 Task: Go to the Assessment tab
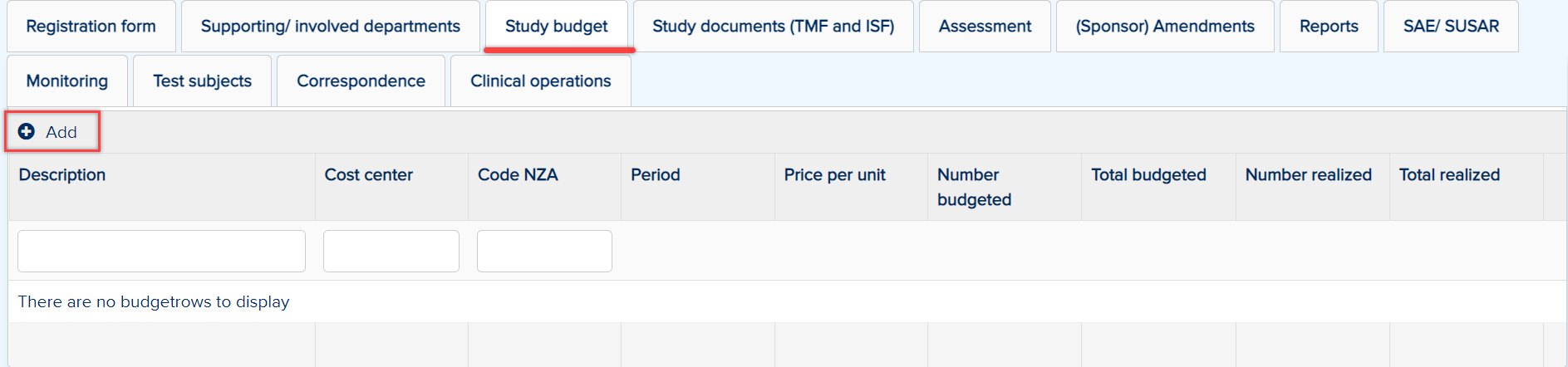(x=985, y=27)
